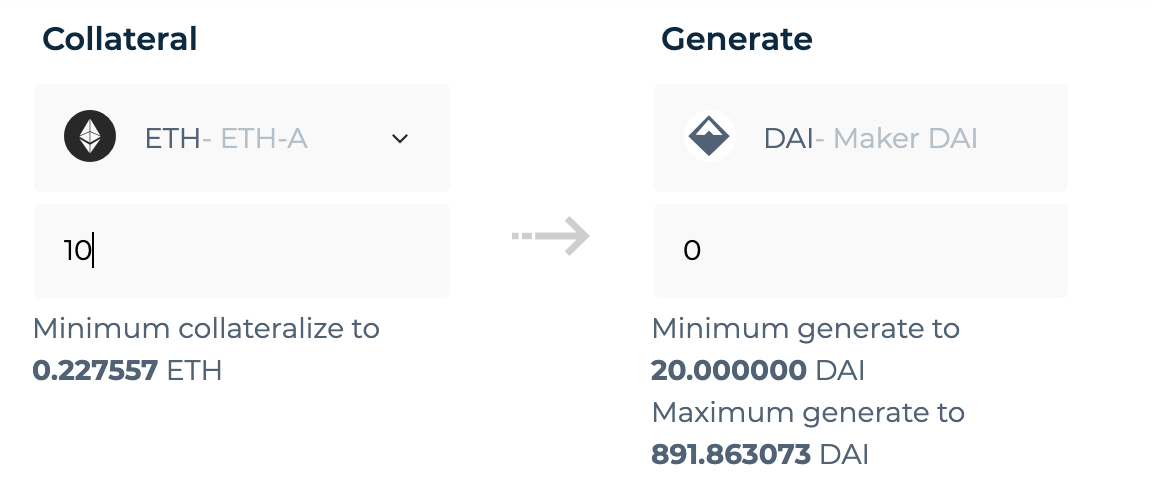Click the minimum generate value 20.000000 DAI

(x=757, y=371)
